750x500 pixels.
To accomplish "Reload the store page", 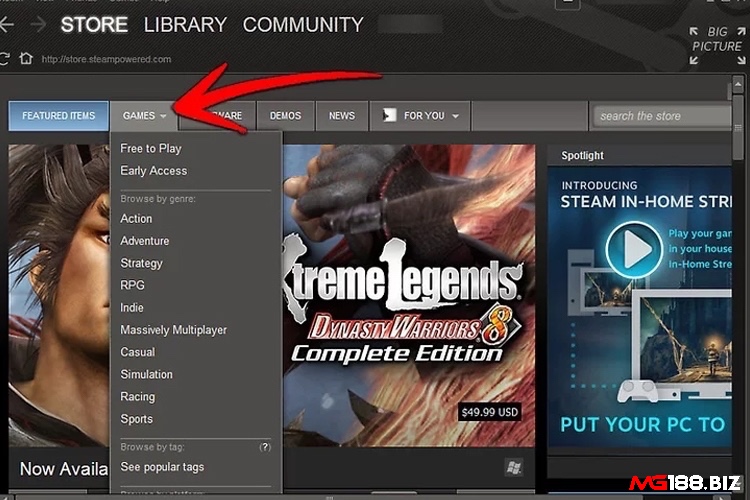I will point(4,58).
